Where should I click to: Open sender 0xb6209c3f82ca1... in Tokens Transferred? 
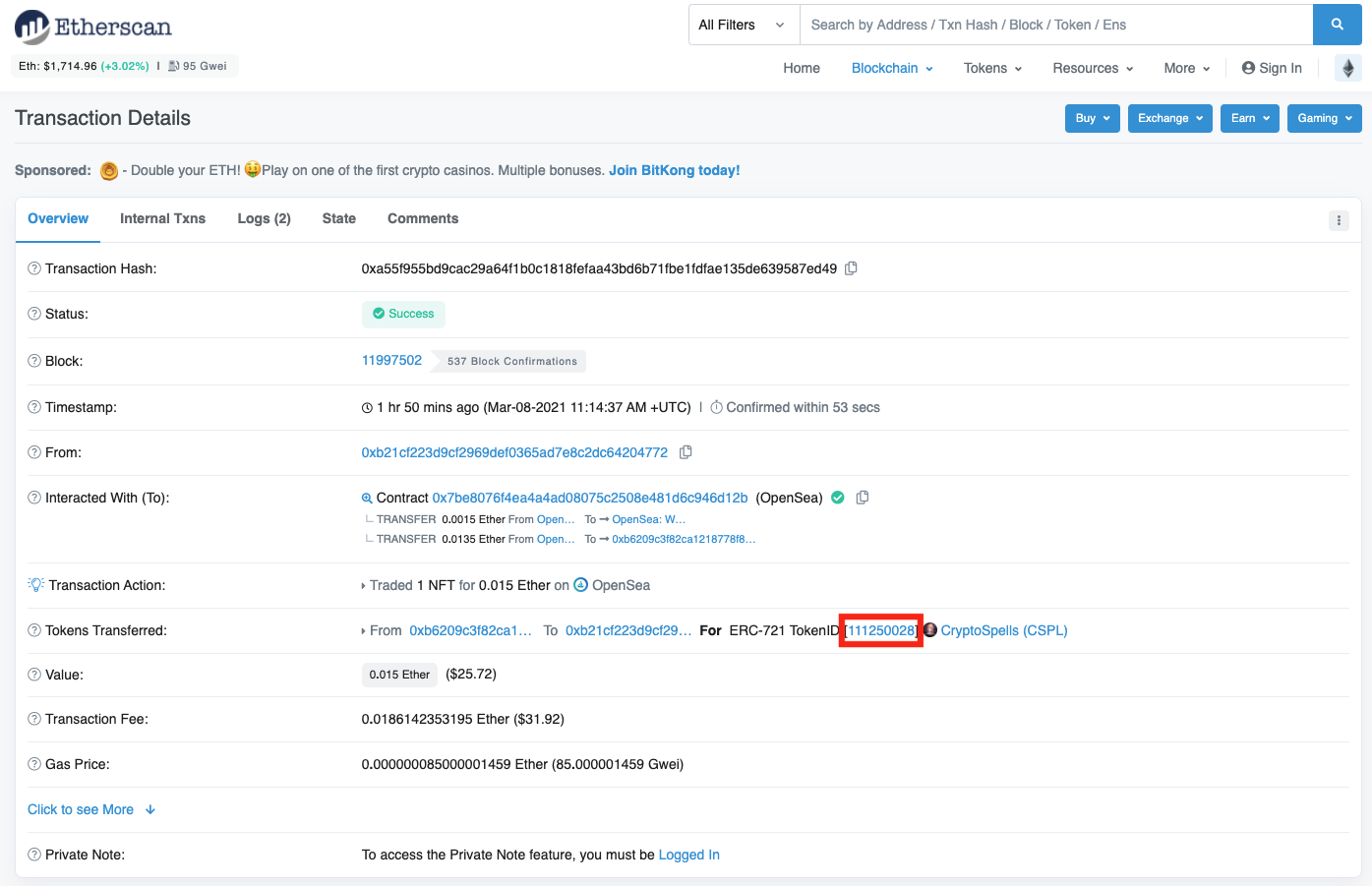[470, 630]
